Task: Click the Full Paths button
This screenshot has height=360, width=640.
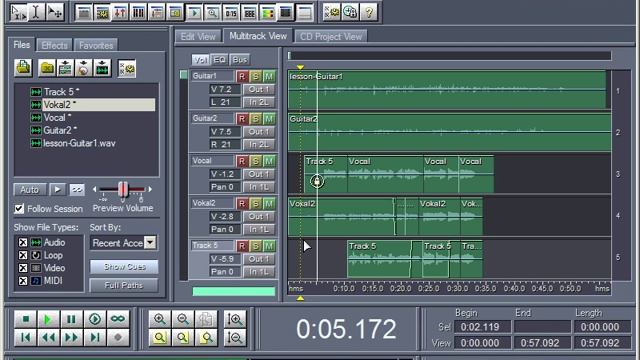Action: pyautogui.click(x=124, y=285)
